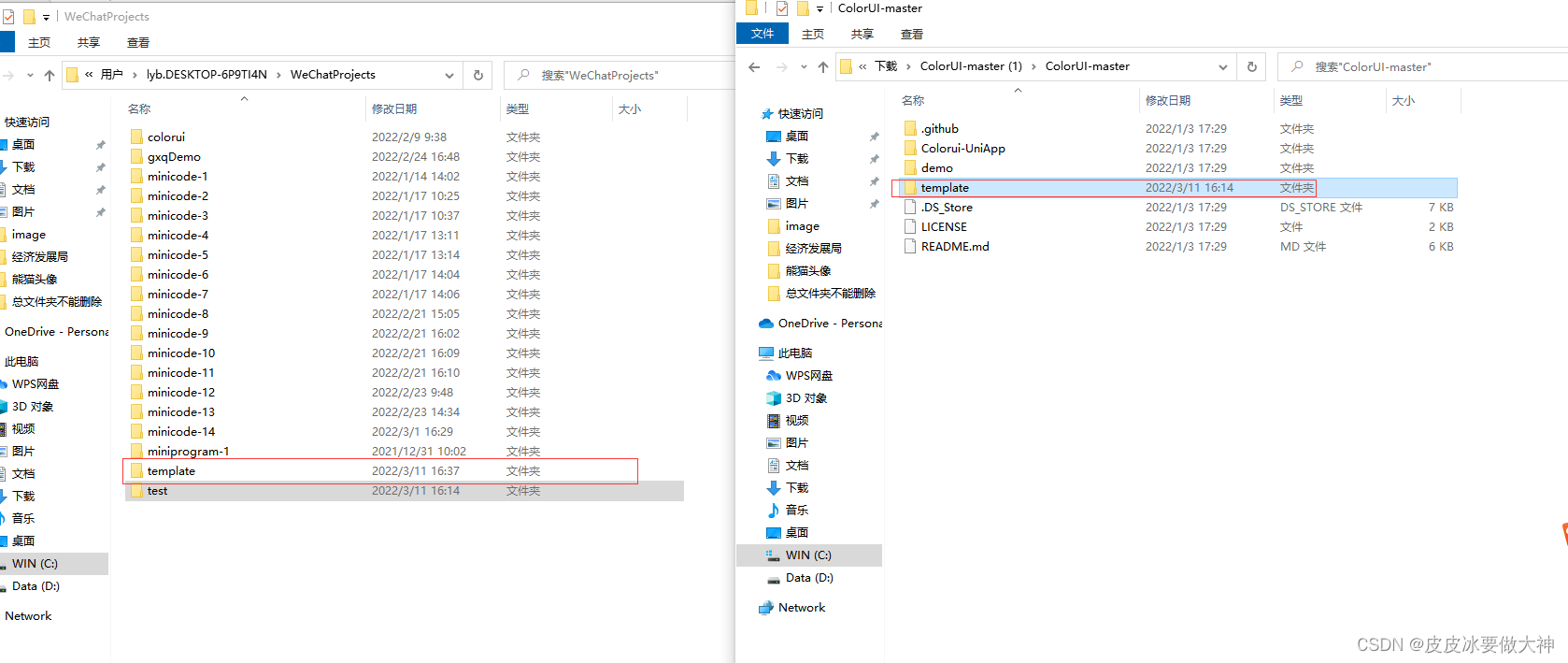Select the minicode-14 folder
This screenshot has height=663, width=1568.
click(x=404, y=431)
